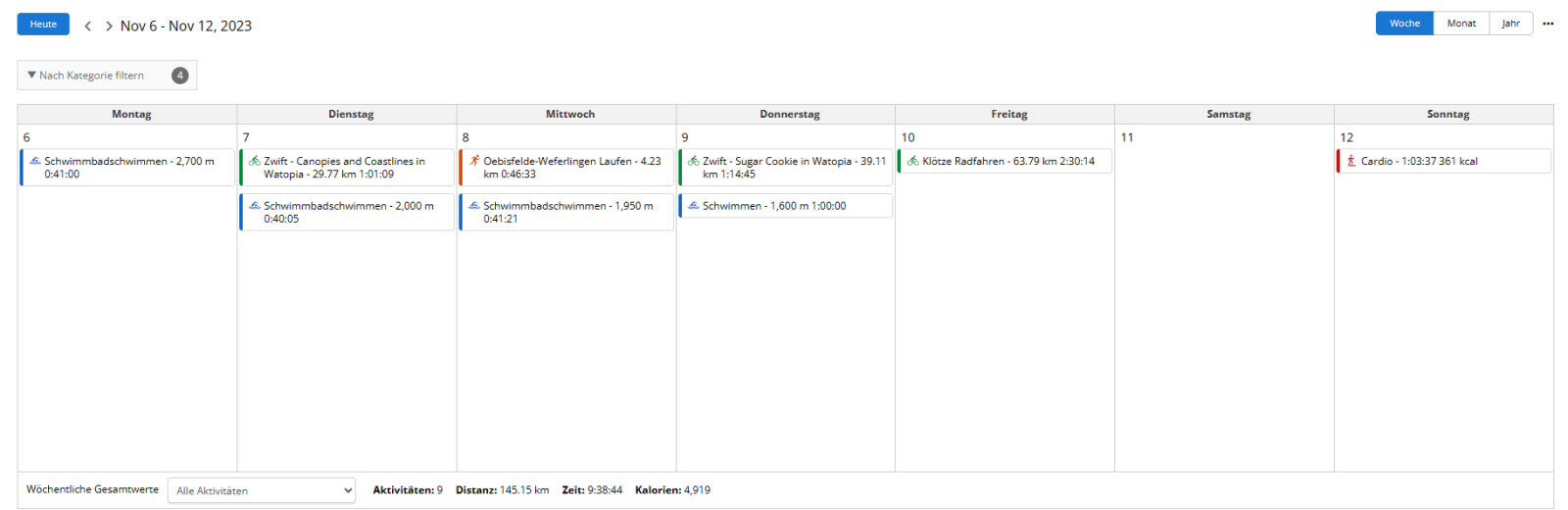The width and height of the screenshot is (1568, 510).
Task: Open Wednesday's Schwimmbadschwimmen 1,950 m activity
Action: point(567,212)
